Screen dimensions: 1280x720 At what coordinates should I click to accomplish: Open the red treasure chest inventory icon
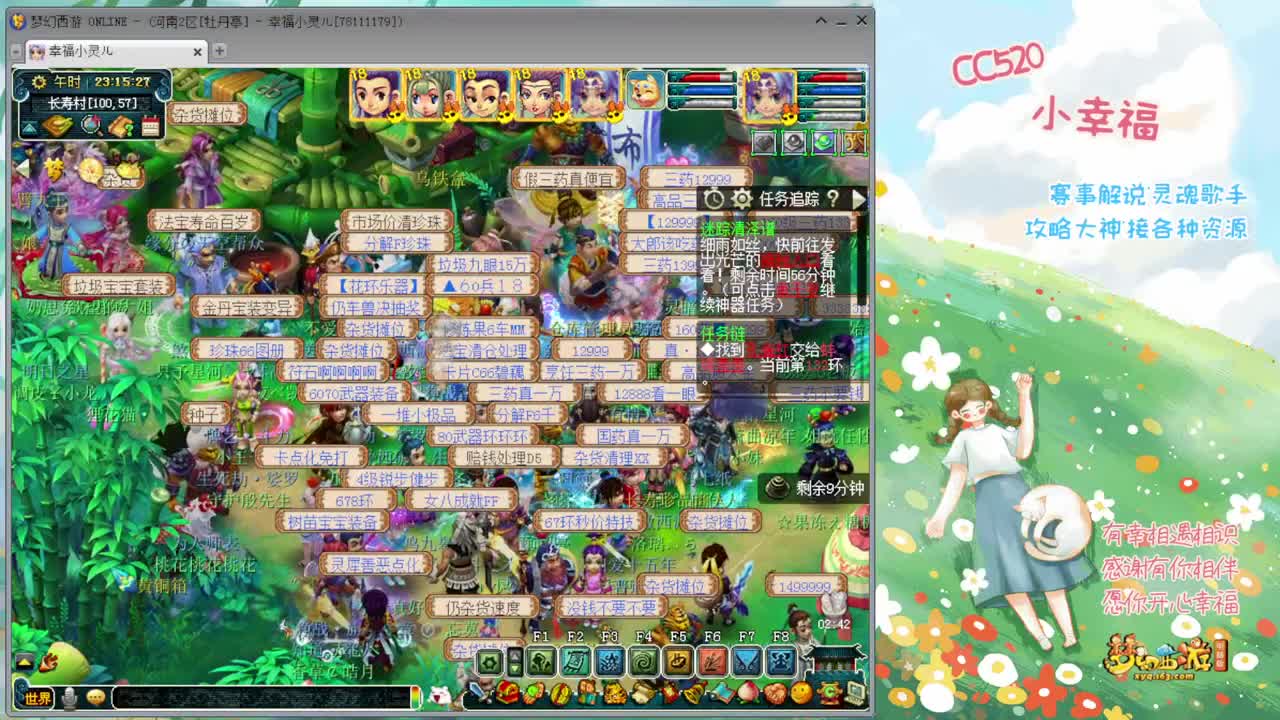(x=508, y=693)
